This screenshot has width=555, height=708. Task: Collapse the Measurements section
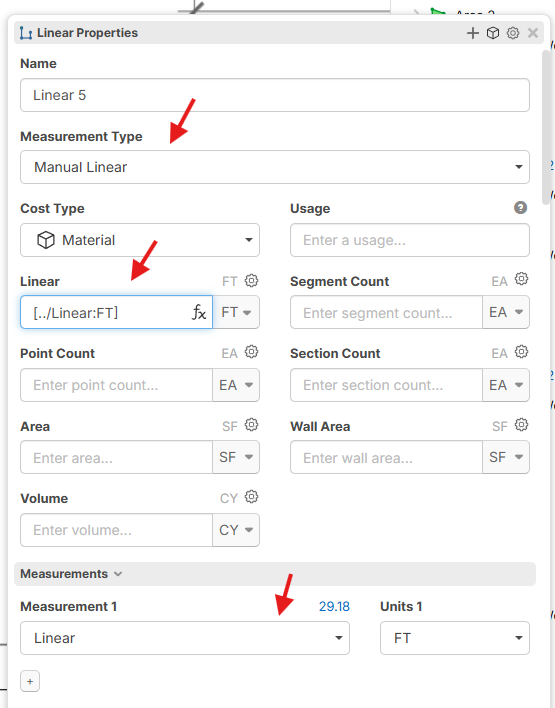coord(71,574)
